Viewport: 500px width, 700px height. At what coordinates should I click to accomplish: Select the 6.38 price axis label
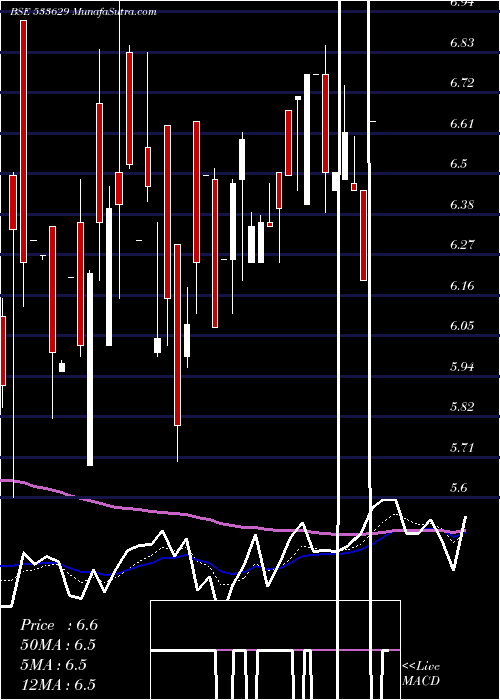[x=462, y=205]
